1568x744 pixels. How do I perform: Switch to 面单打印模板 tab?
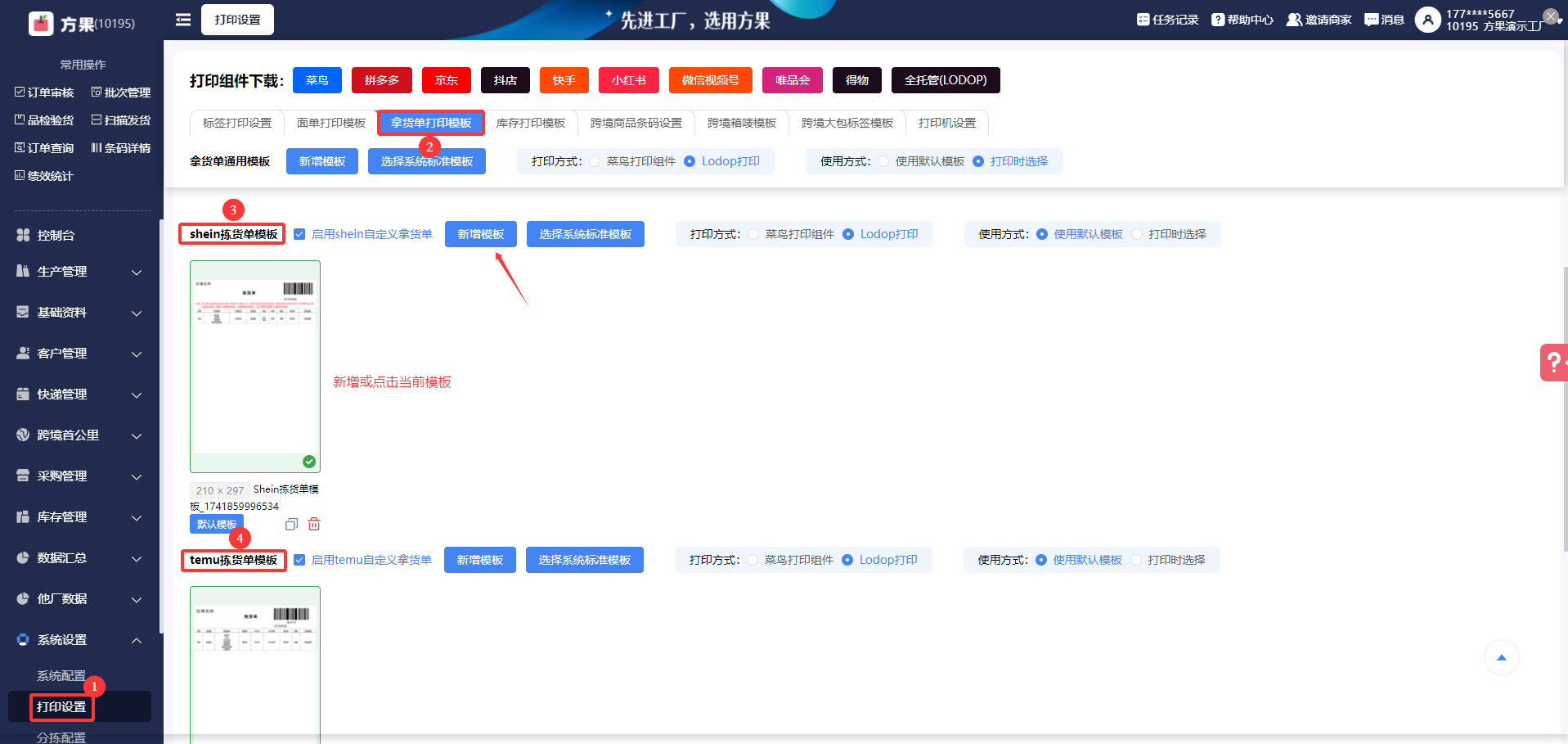[331, 123]
